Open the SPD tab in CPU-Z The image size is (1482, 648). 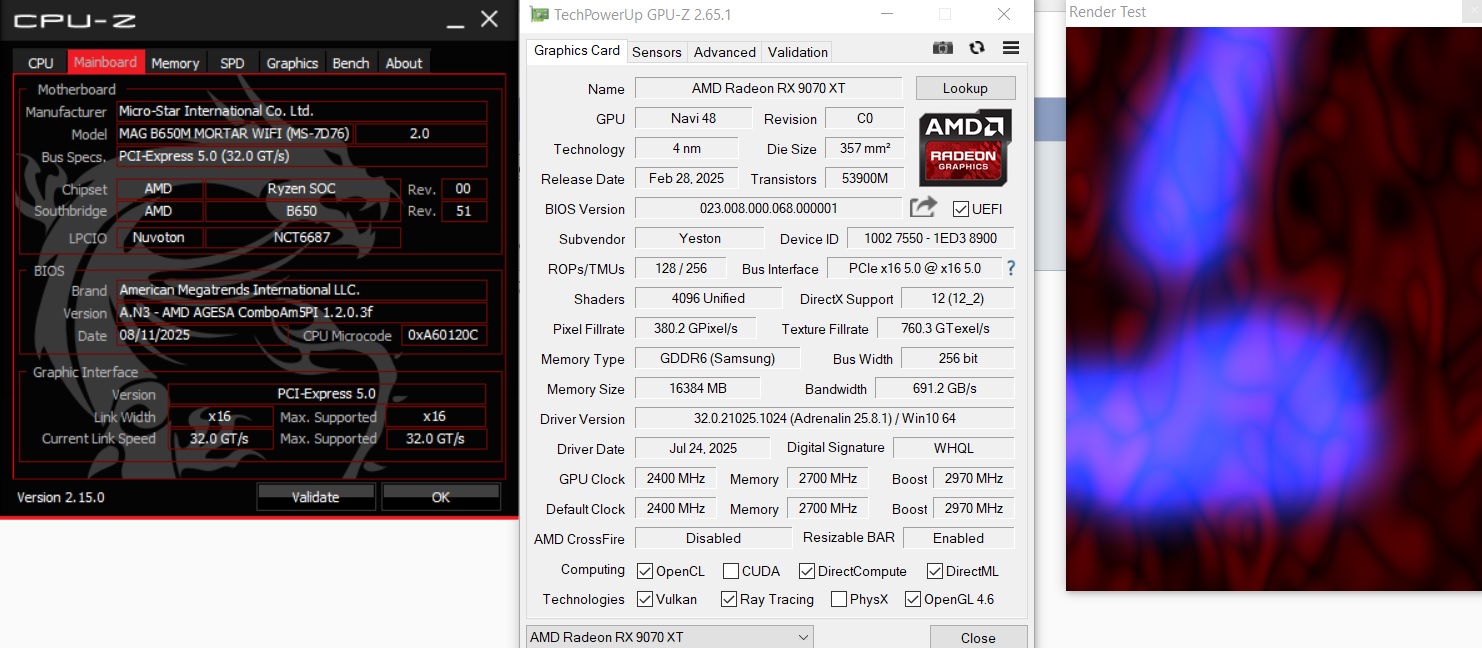click(232, 62)
